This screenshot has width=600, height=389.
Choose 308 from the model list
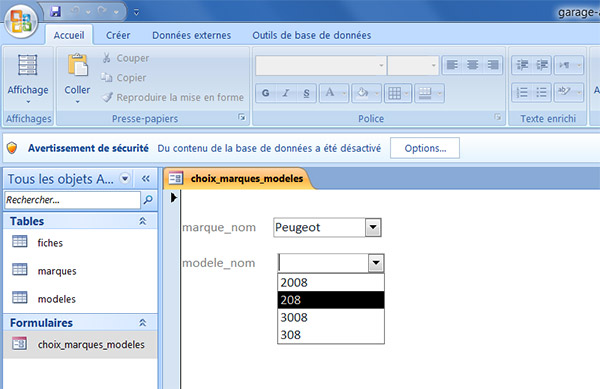331,335
